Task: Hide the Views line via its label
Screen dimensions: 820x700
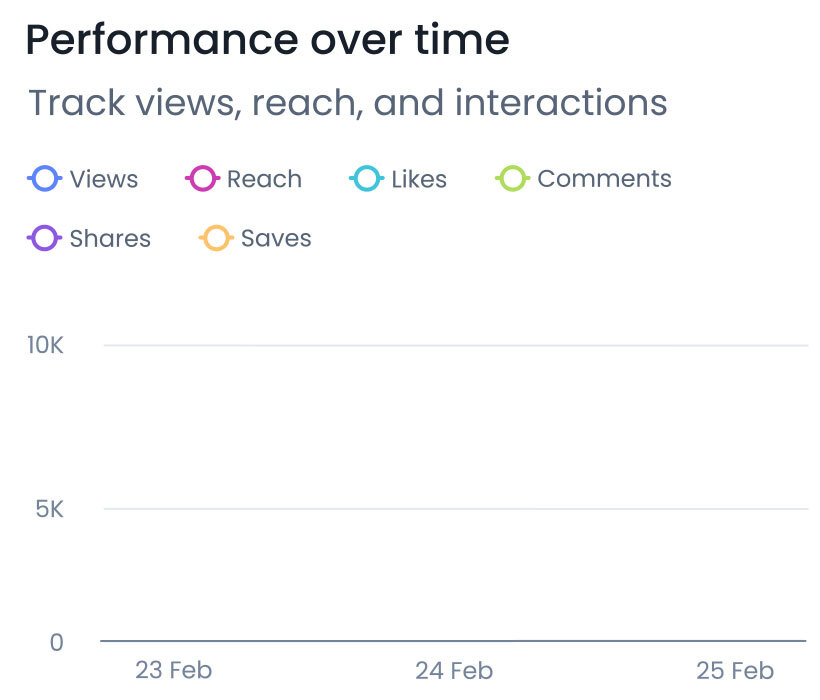Action: point(104,179)
